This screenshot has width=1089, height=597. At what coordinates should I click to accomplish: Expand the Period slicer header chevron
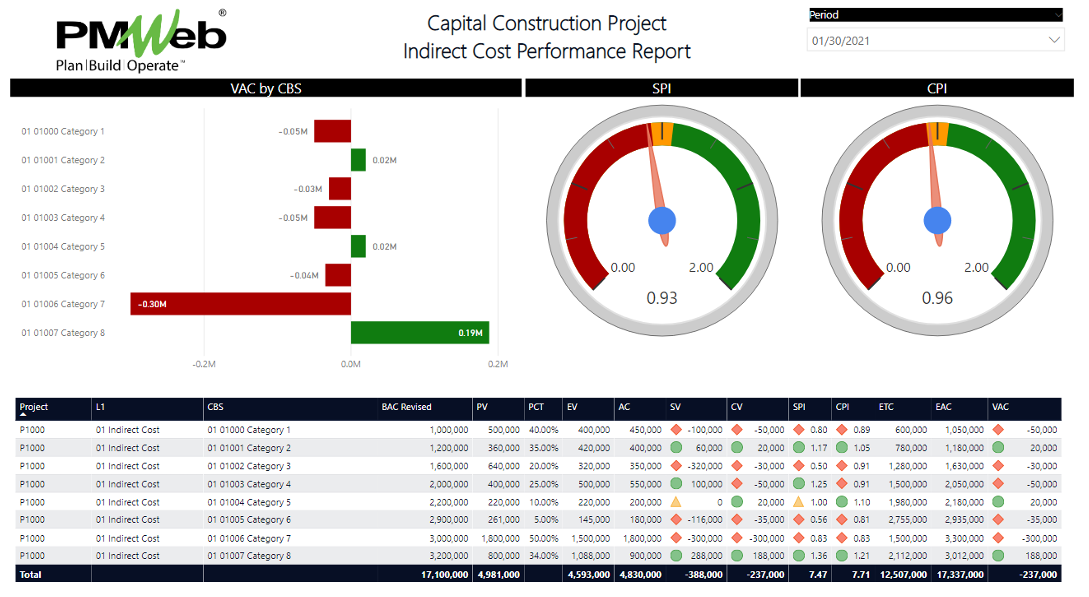[x=1057, y=15]
